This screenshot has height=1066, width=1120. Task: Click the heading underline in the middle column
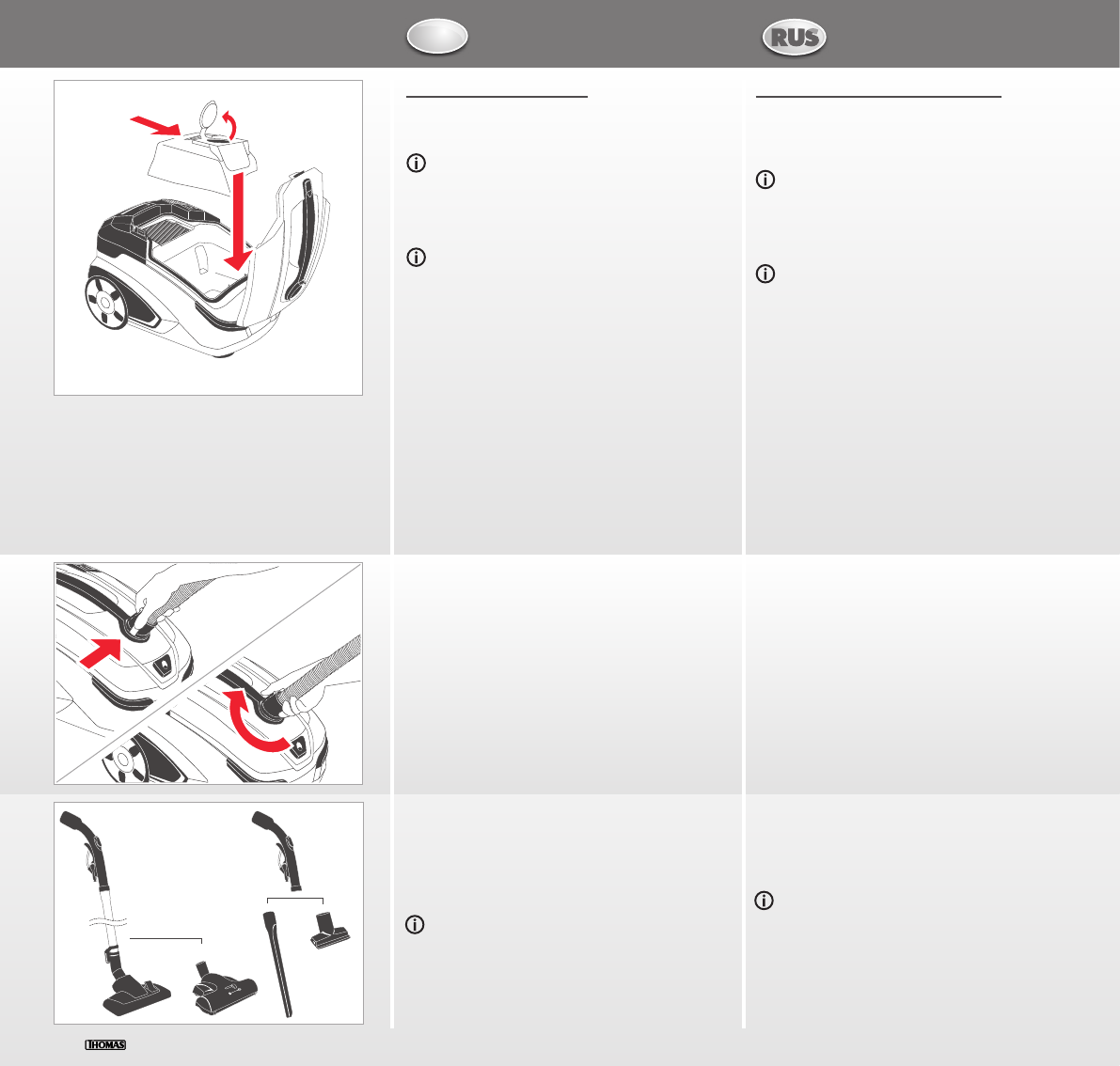(x=497, y=97)
